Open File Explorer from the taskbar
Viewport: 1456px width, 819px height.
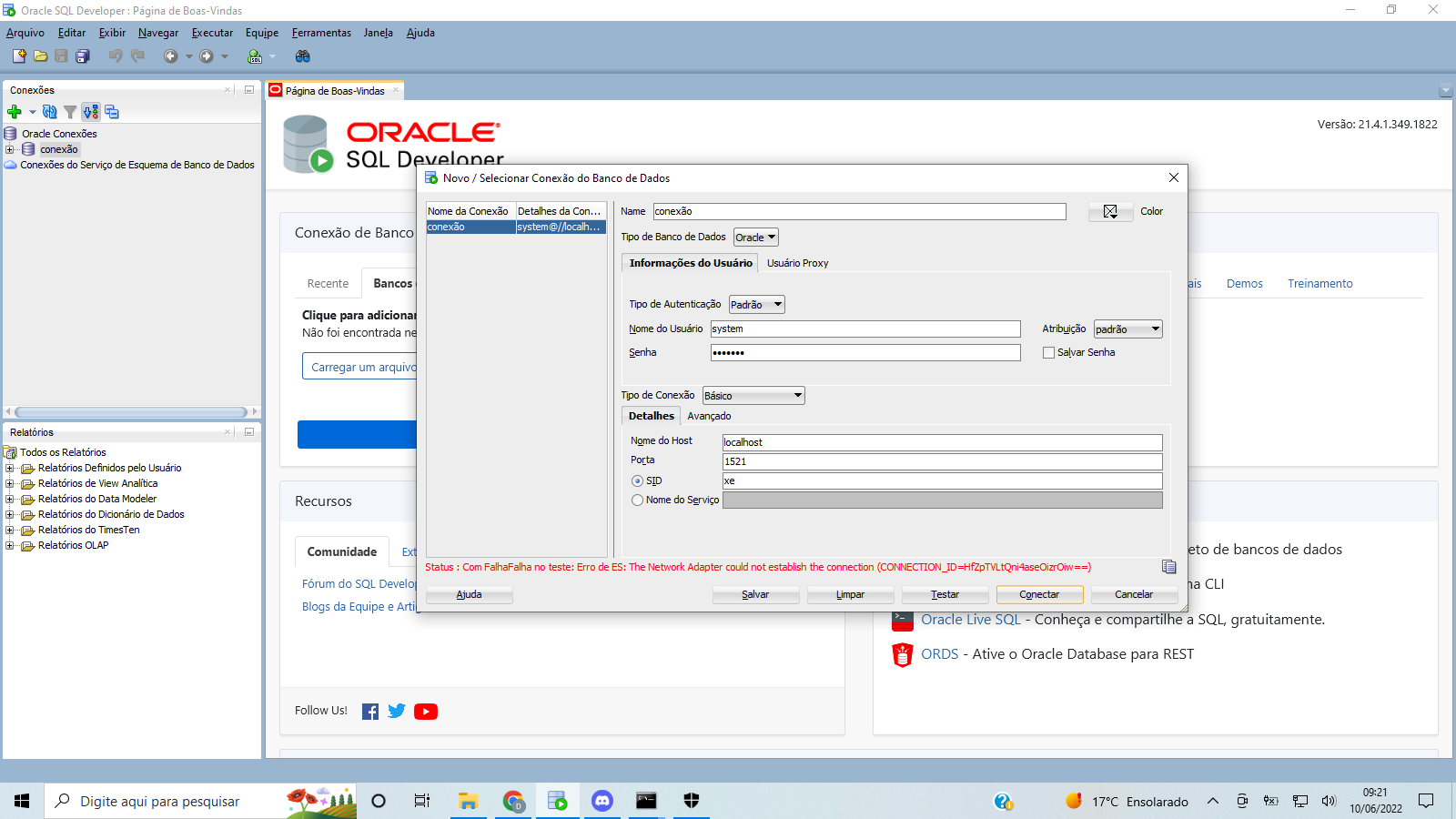[x=469, y=801]
